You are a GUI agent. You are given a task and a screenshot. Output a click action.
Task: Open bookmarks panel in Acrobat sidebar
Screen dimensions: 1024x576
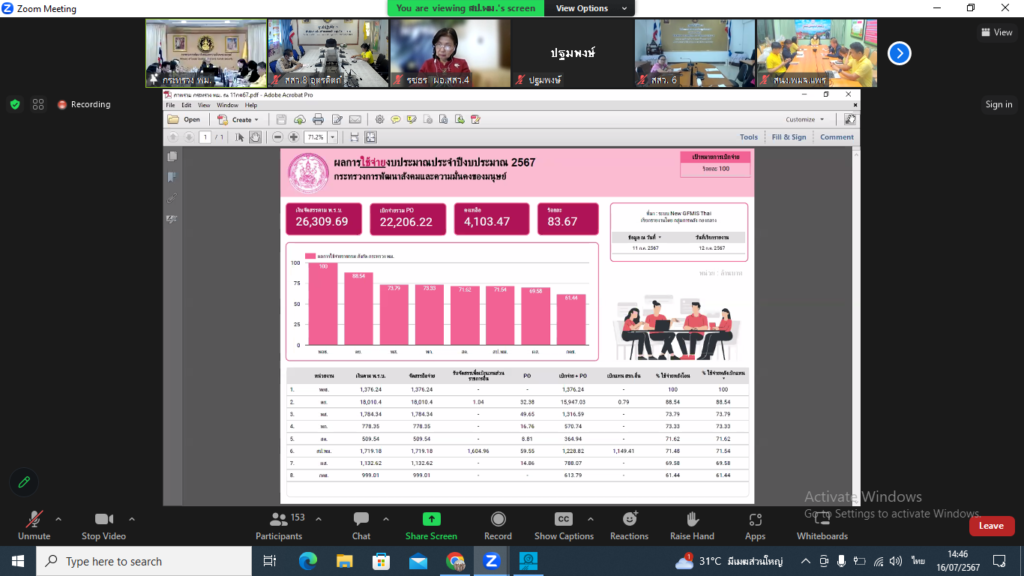coord(172,177)
